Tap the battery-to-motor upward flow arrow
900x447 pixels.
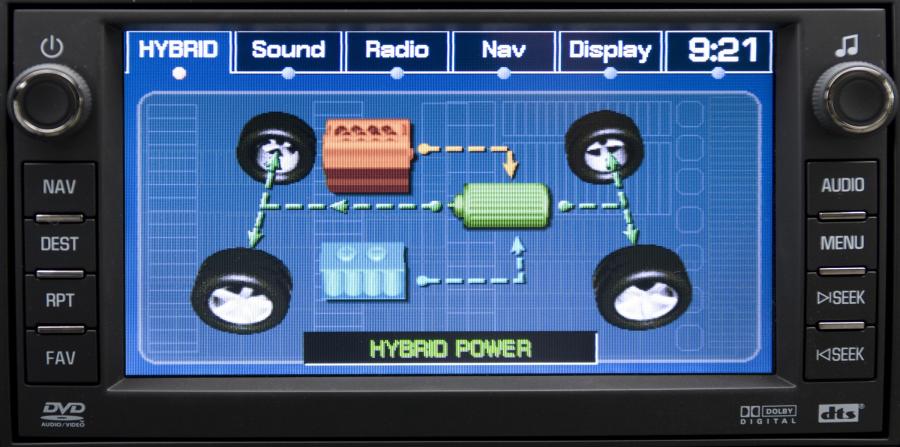pos(471,261)
